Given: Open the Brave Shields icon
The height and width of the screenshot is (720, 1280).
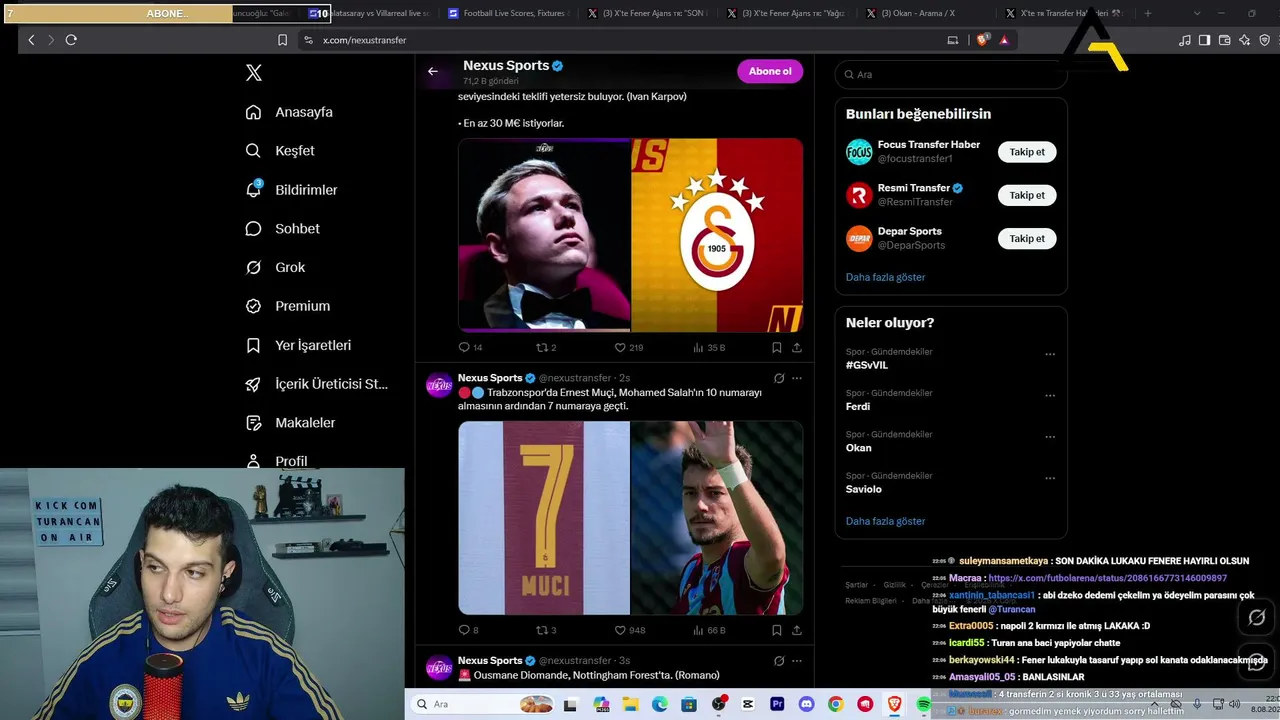Looking at the screenshot, I should point(983,40).
